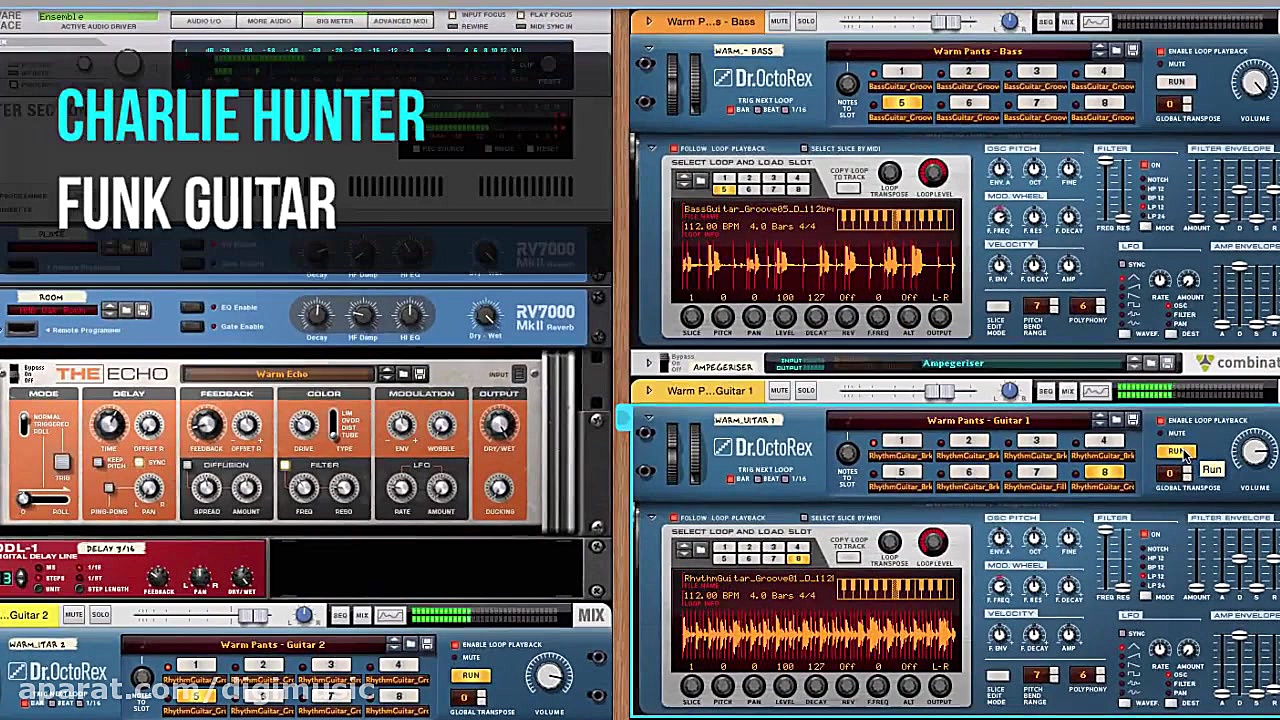Collapse the Warm Pants Bass track triangle
Image resolution: width=1280 pixels, height=720 pixels.
(649, 22)
